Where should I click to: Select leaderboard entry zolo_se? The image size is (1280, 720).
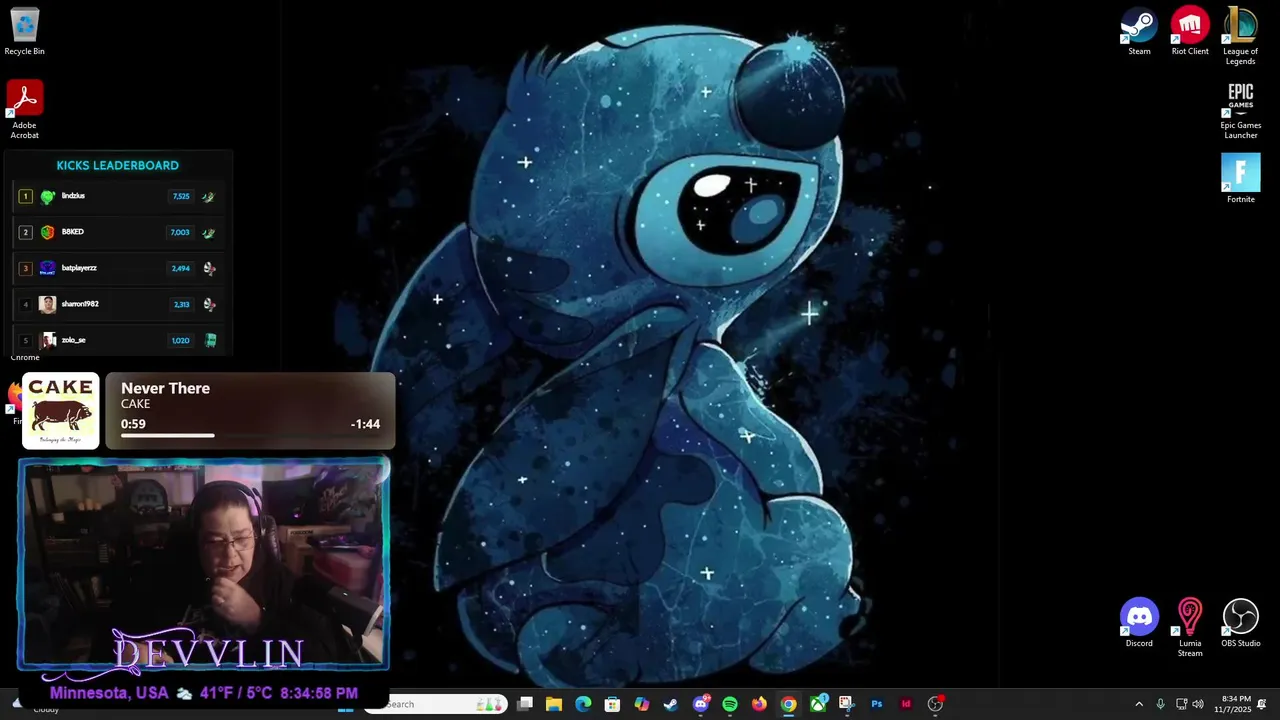tap(118, 340)
